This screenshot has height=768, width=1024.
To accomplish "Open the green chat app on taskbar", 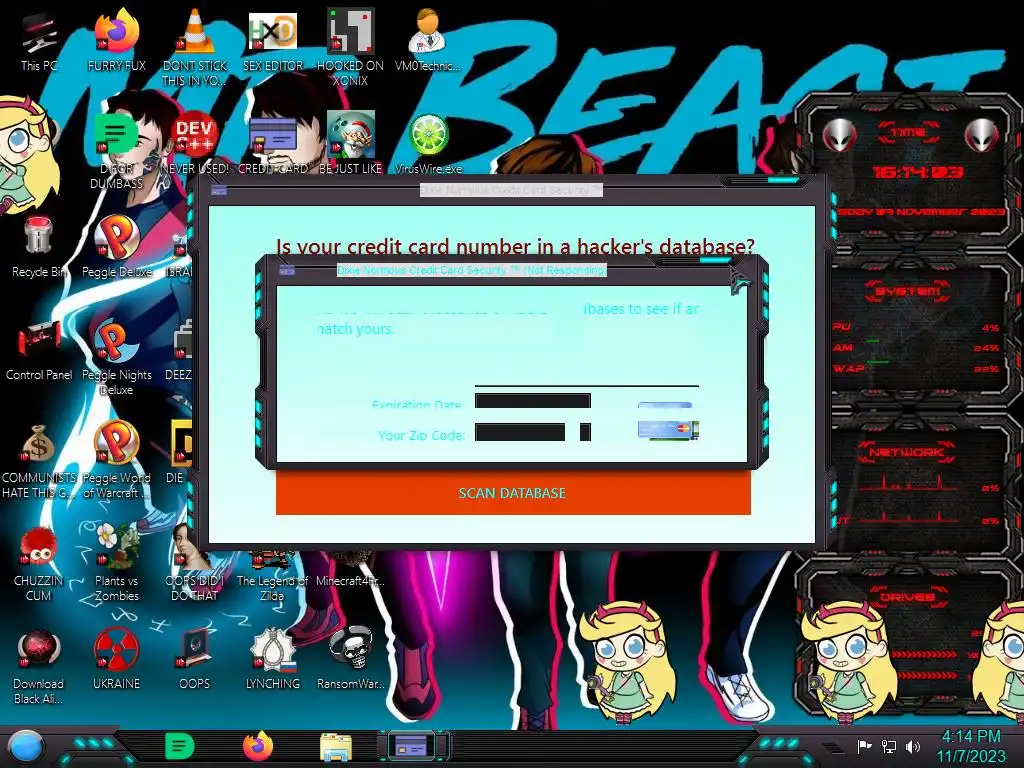I will 179,746.
